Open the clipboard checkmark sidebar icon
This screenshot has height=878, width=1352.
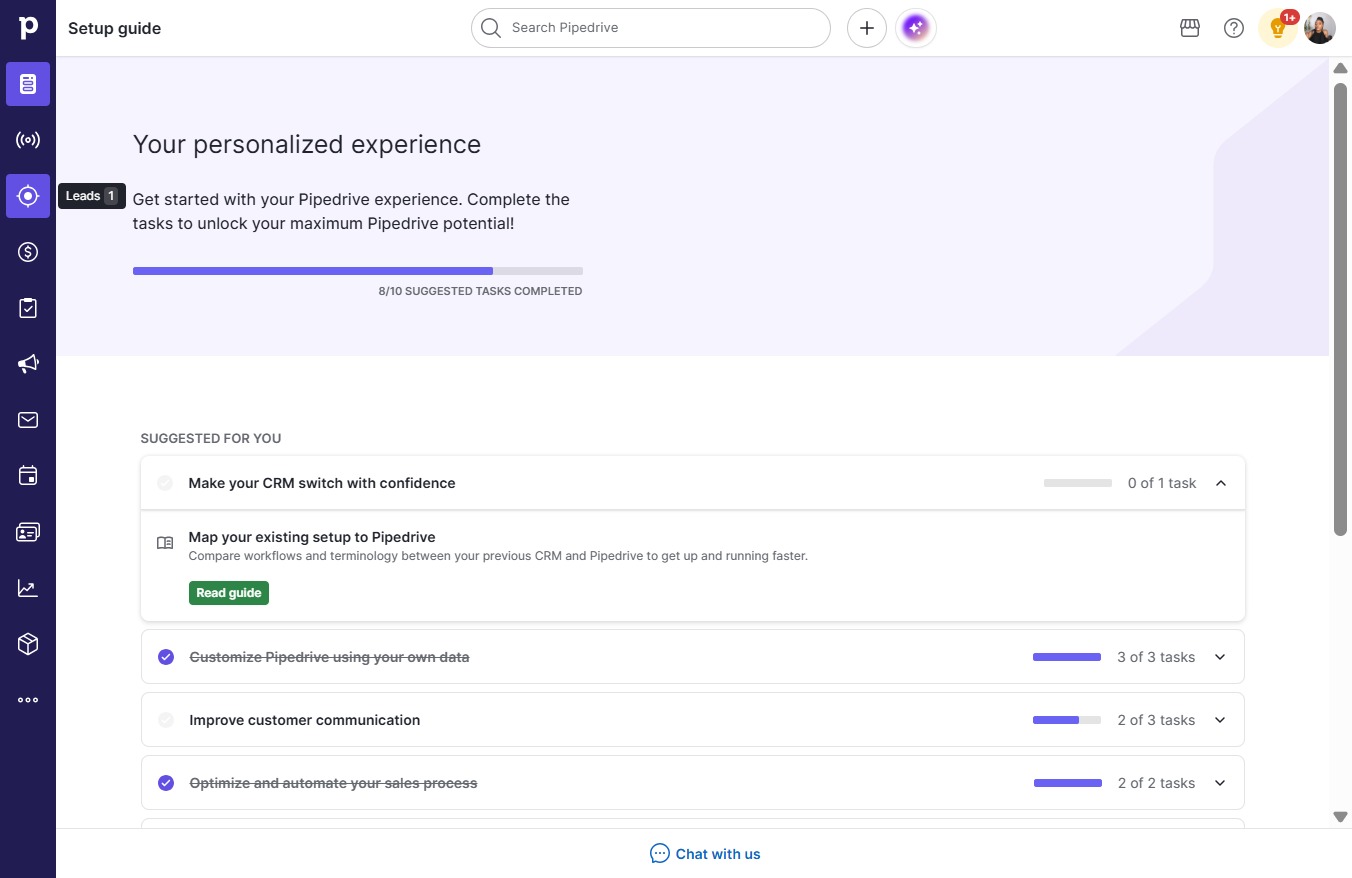click(x=28, y=308)
